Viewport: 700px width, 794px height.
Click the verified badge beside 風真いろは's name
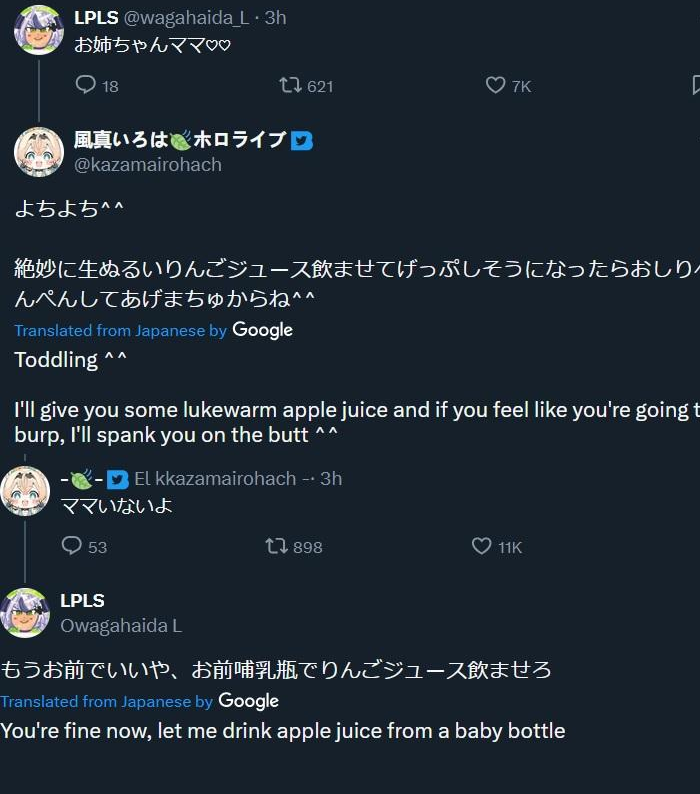[302, 141]
